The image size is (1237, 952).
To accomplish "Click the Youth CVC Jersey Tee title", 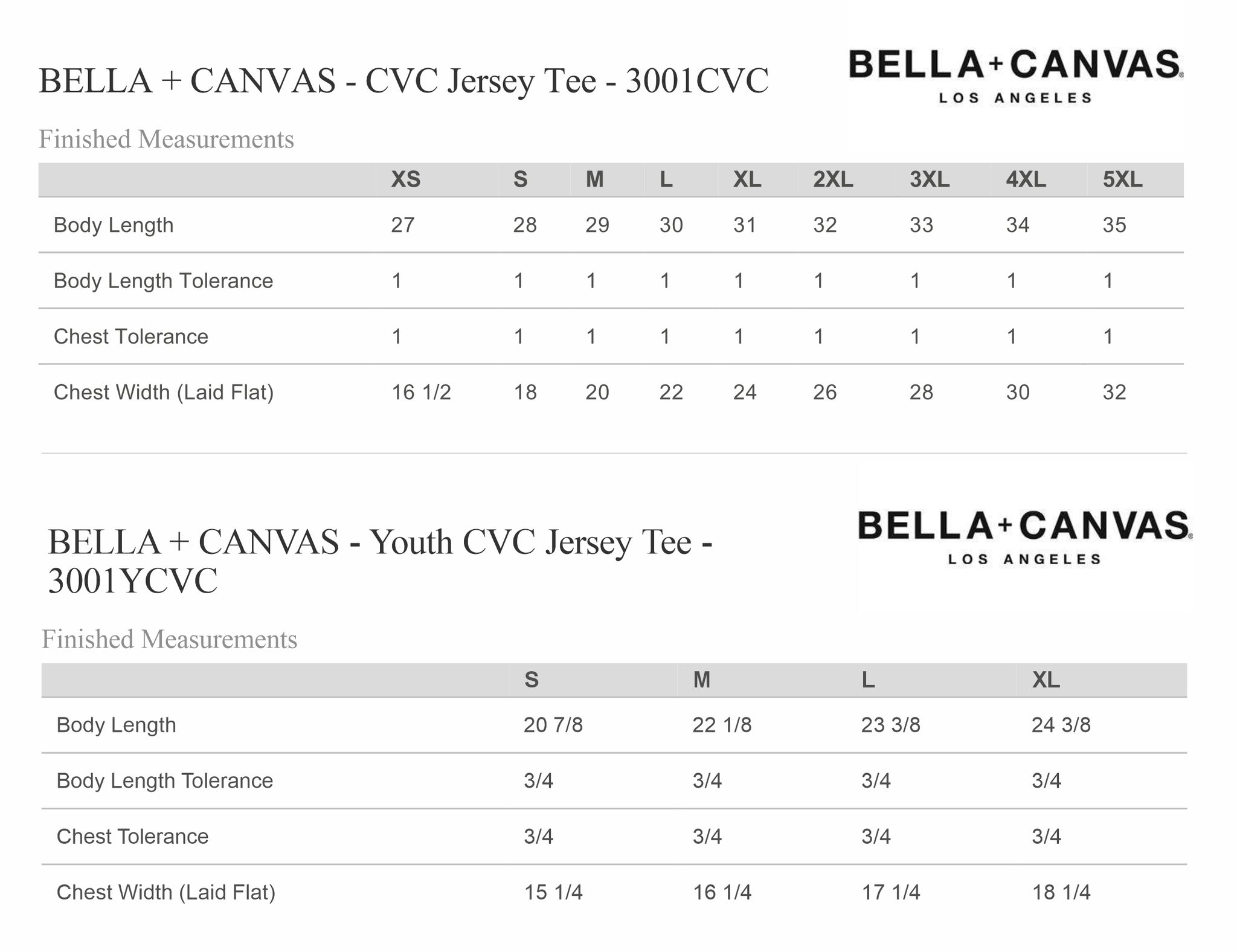I will point(380,561).
